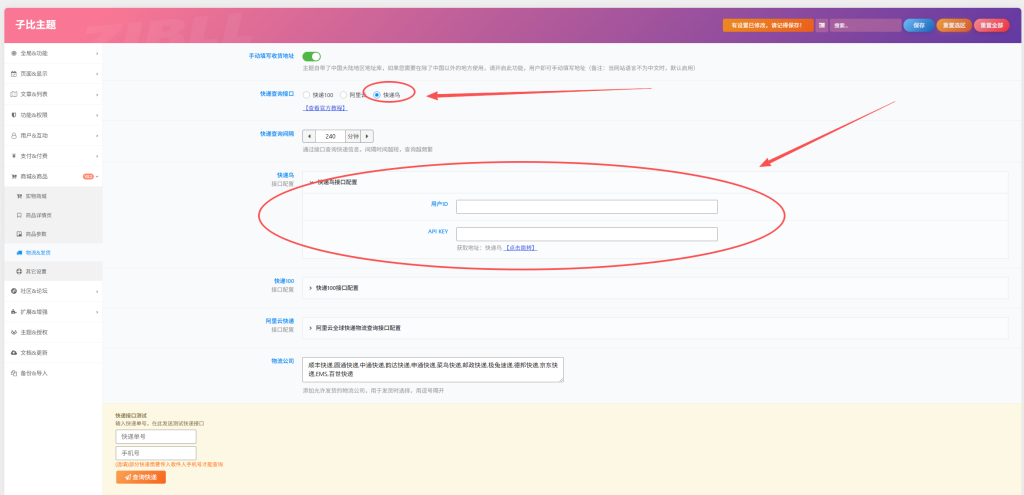The image size is (1024, 495).
Task: Expand the 扩展&增强 chevron arrow
Action: 97,311
